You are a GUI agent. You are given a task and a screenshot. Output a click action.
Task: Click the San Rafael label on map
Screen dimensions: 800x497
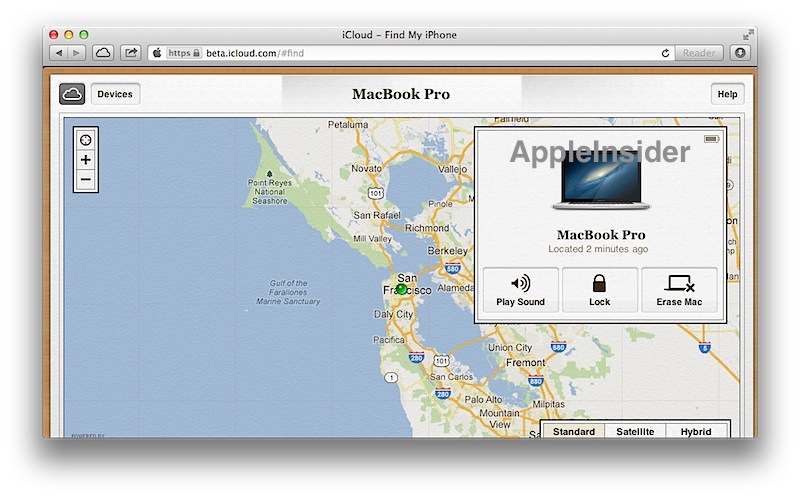(x=377, y=215)
